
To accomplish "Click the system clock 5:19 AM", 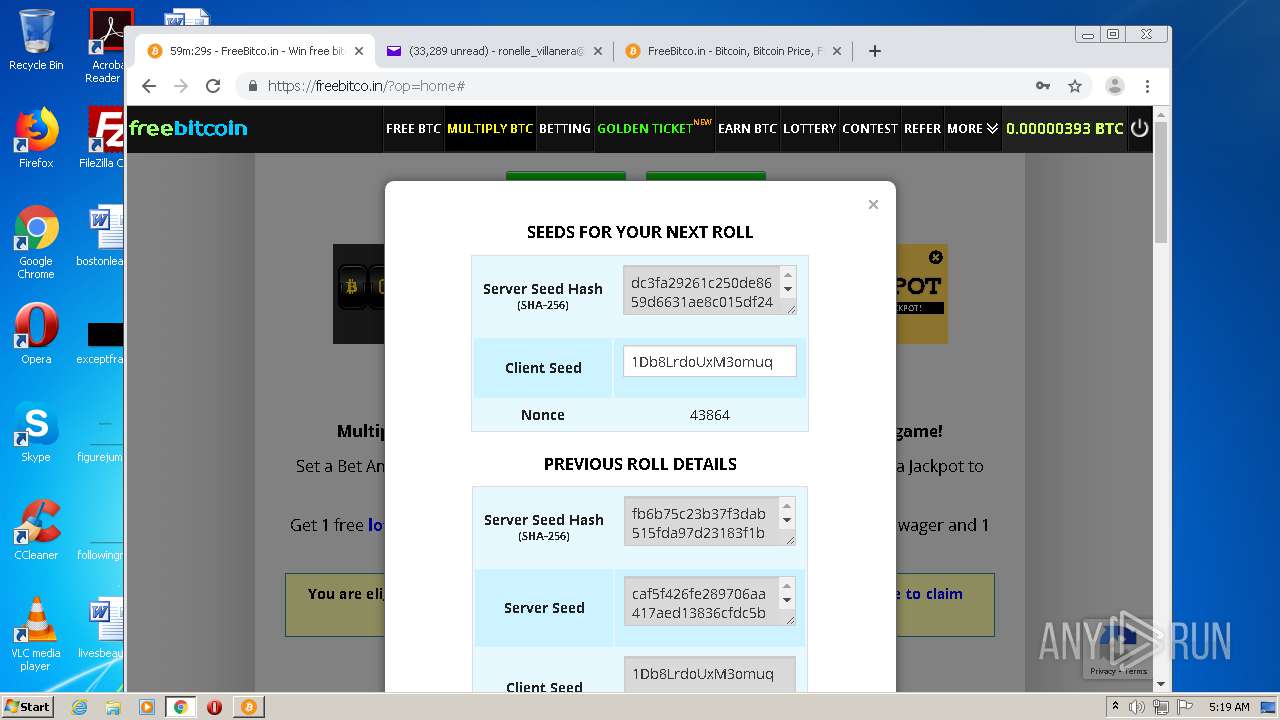I will [x=1229, y=707].
